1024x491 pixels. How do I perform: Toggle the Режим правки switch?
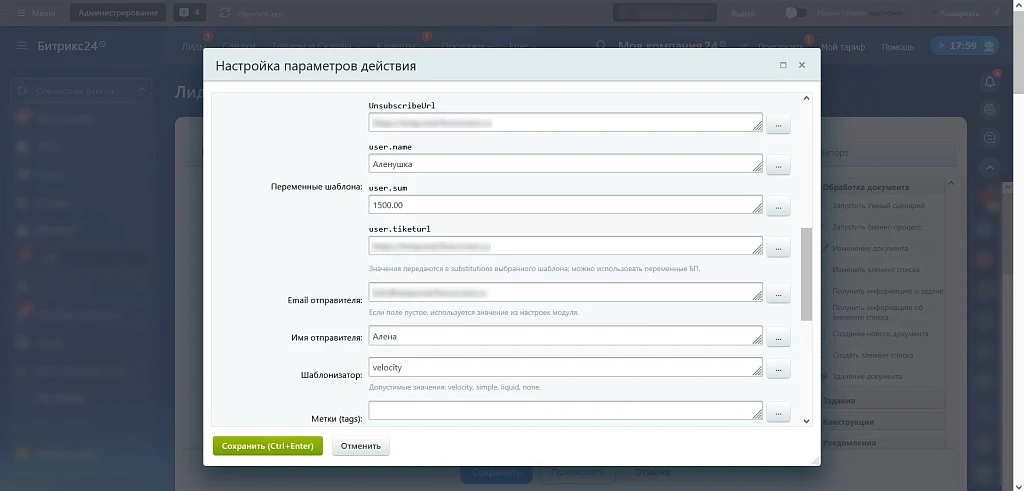795,12
